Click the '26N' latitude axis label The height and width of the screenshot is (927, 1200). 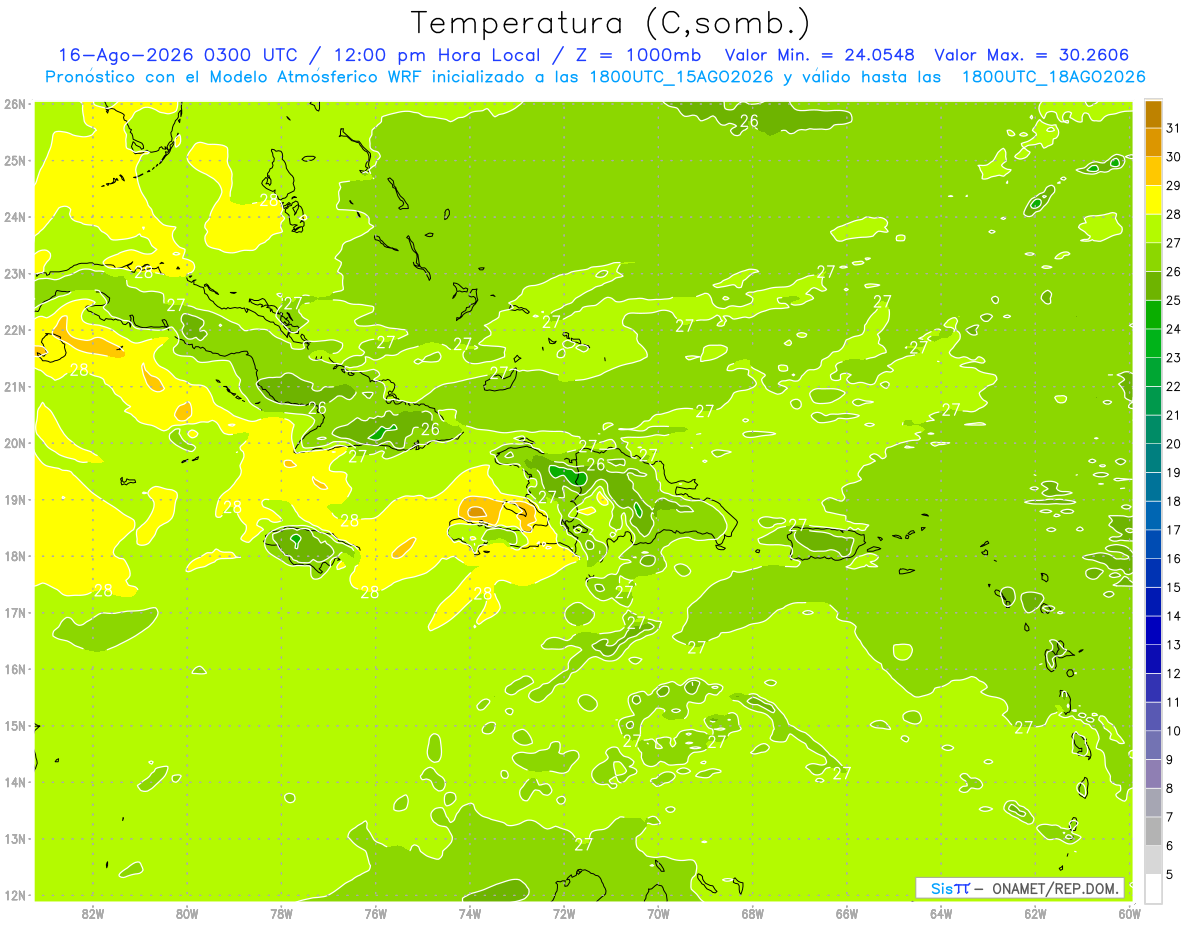pyautogui.click(x=14, y=104)
